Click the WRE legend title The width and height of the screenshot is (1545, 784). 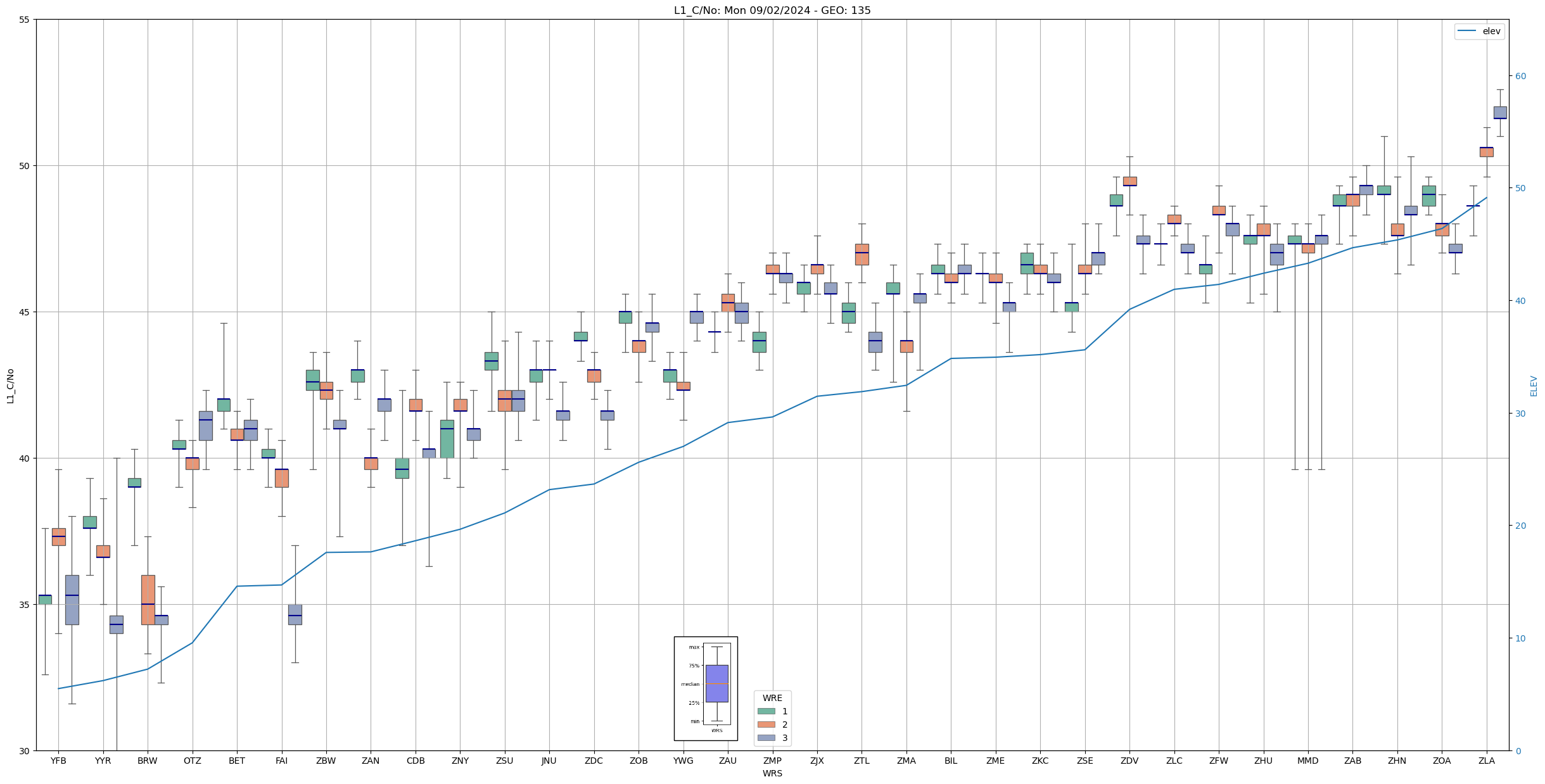[772, 698]
